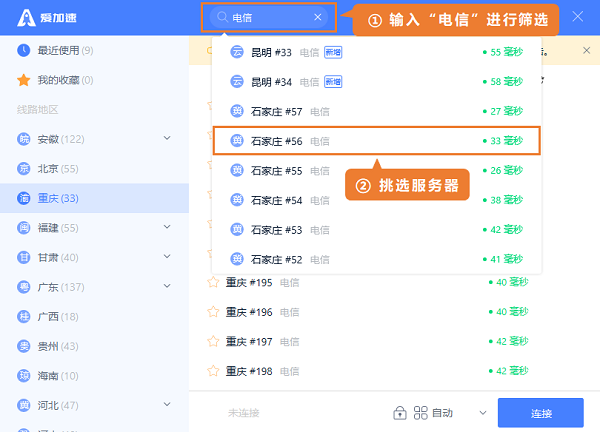Click the cloud icon of 昆明 #33
The width and height of the screenshot is (600, 432).
pos(237,52)
